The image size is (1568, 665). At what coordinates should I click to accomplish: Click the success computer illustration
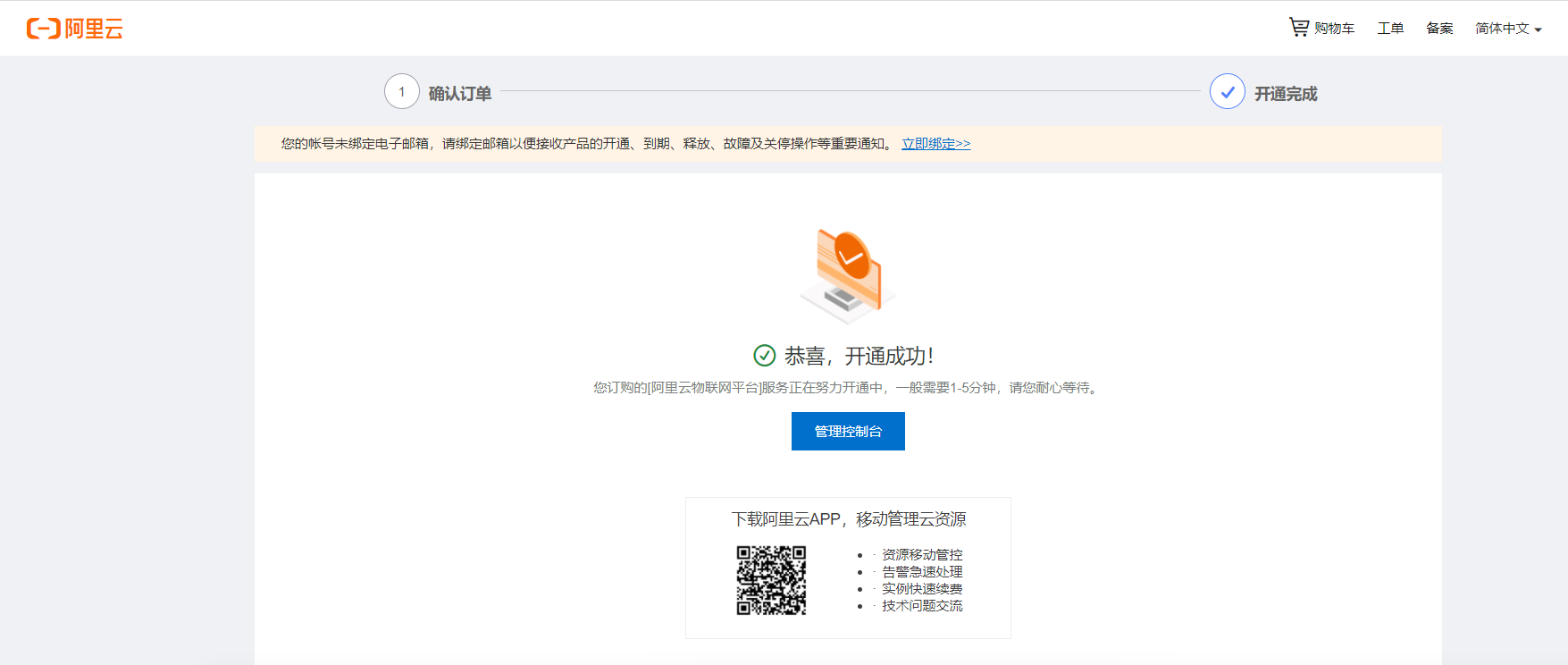click(x=848, y=275)
